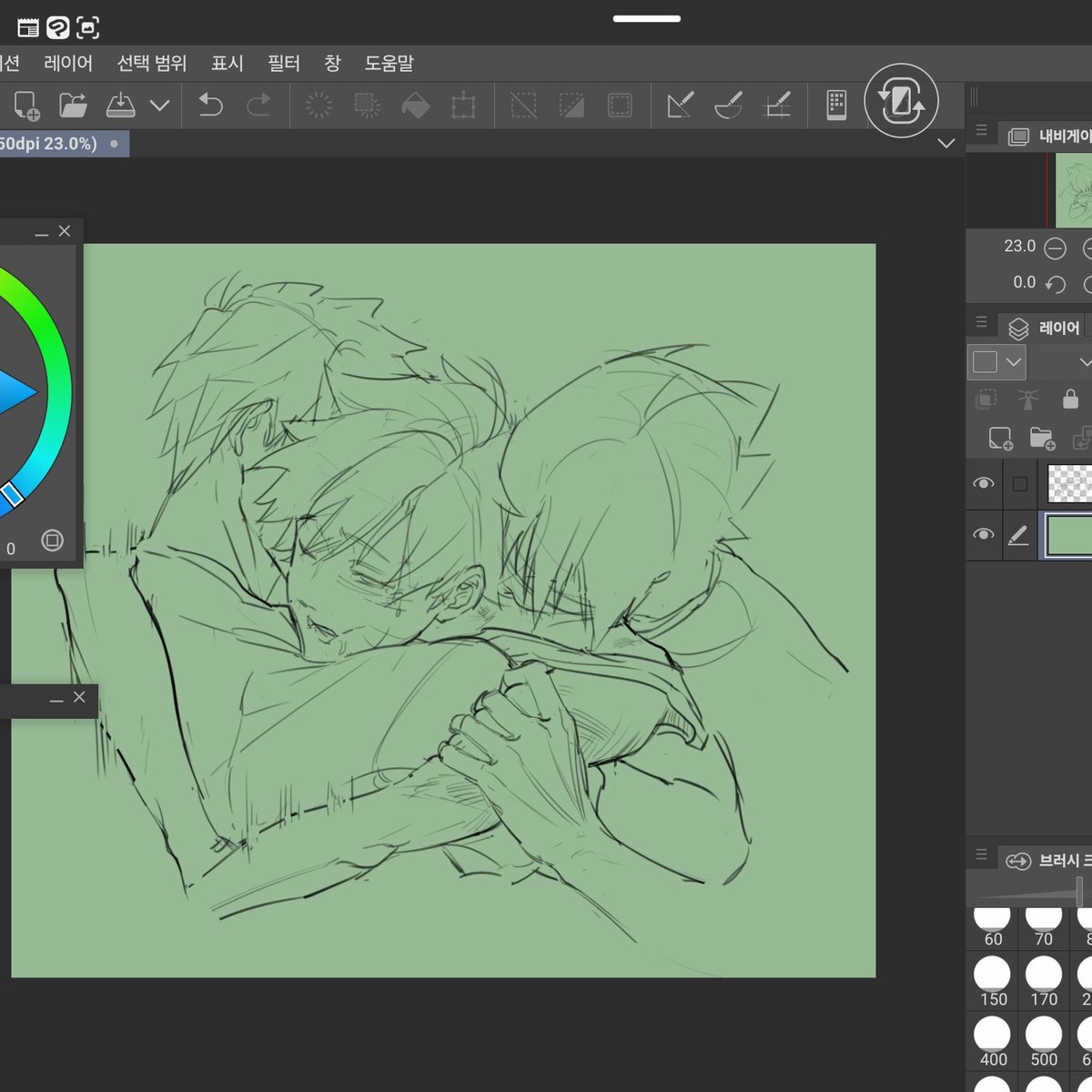Toggle the Snap to grid icon
1092x1092 pixels.
[776, 106]
